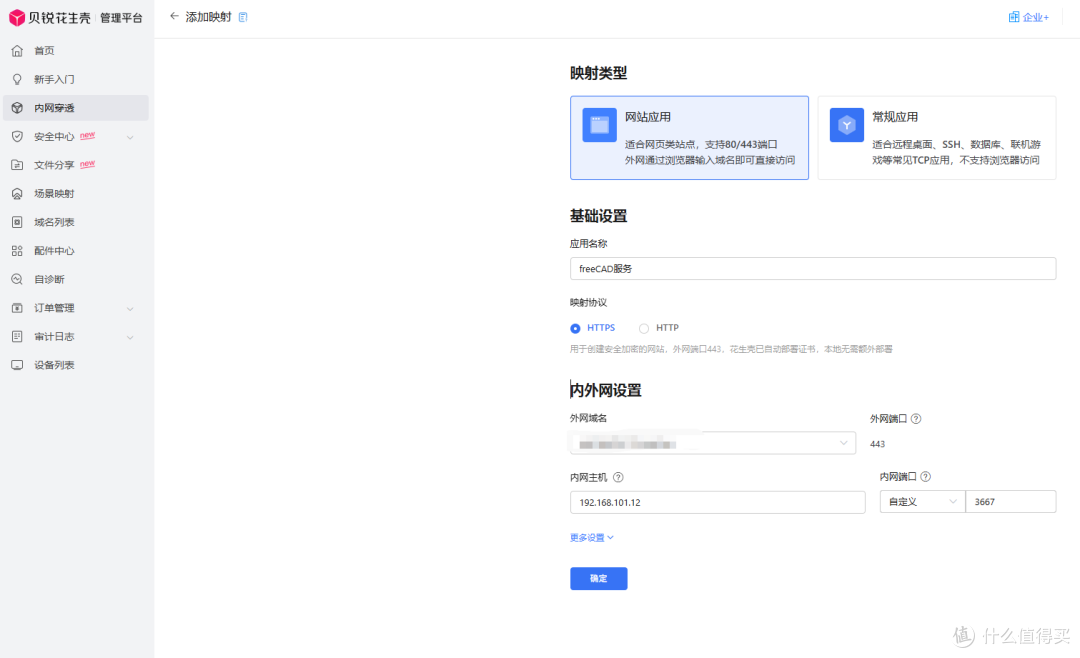Select the HTTP protocol radio button
This screenshot has height=658, width=1080.
coord(644,329)
